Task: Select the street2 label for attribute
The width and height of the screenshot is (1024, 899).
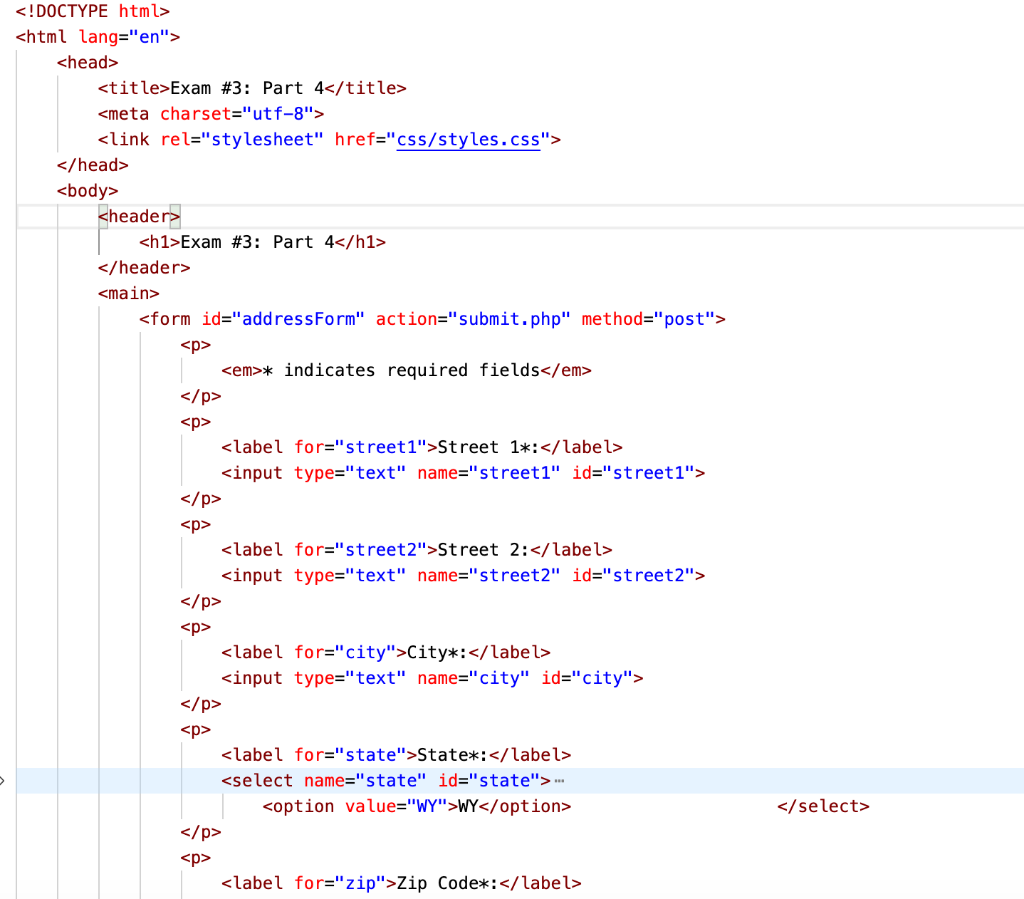Action: [x=310, y=550]
